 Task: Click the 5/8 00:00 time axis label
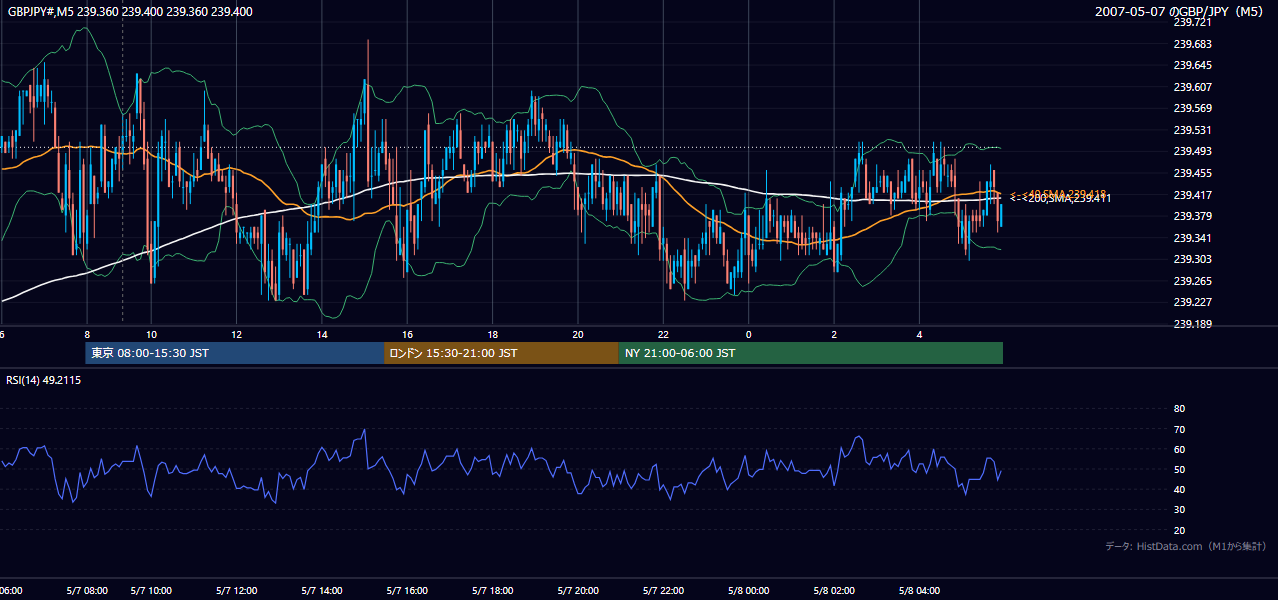[748, 590]
